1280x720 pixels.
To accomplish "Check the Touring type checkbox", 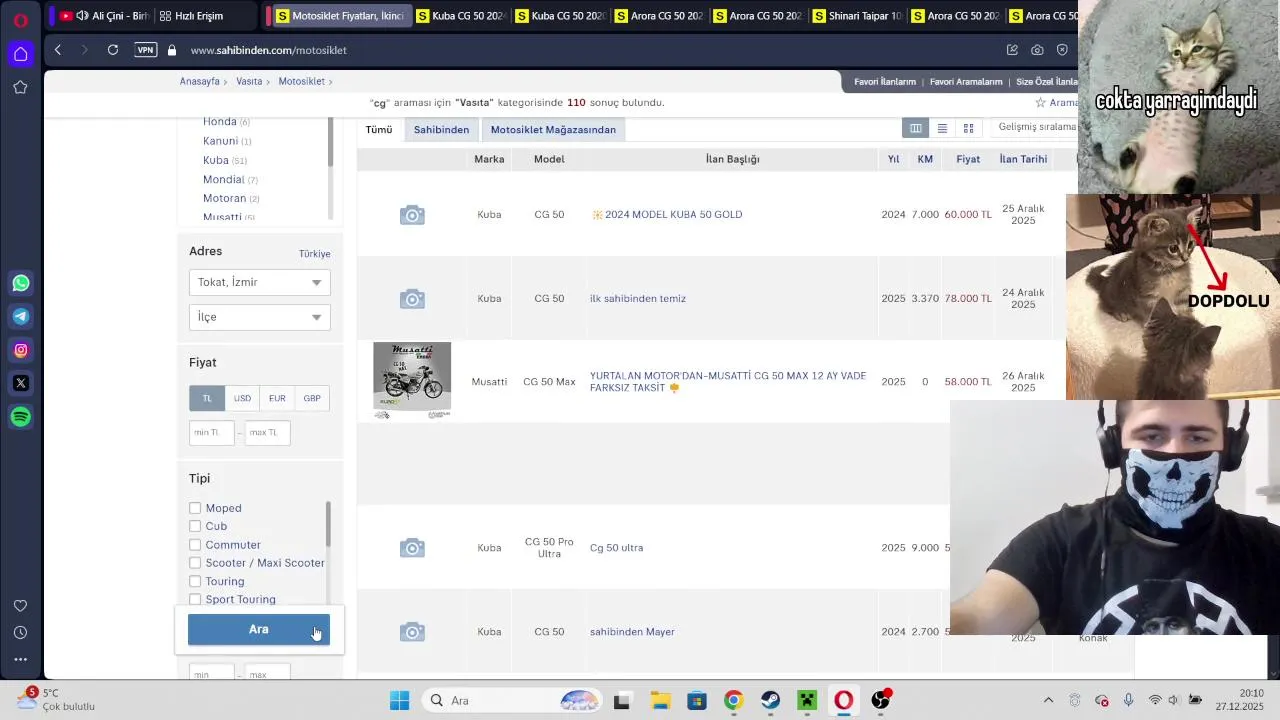I will click(x=195, y=581).
